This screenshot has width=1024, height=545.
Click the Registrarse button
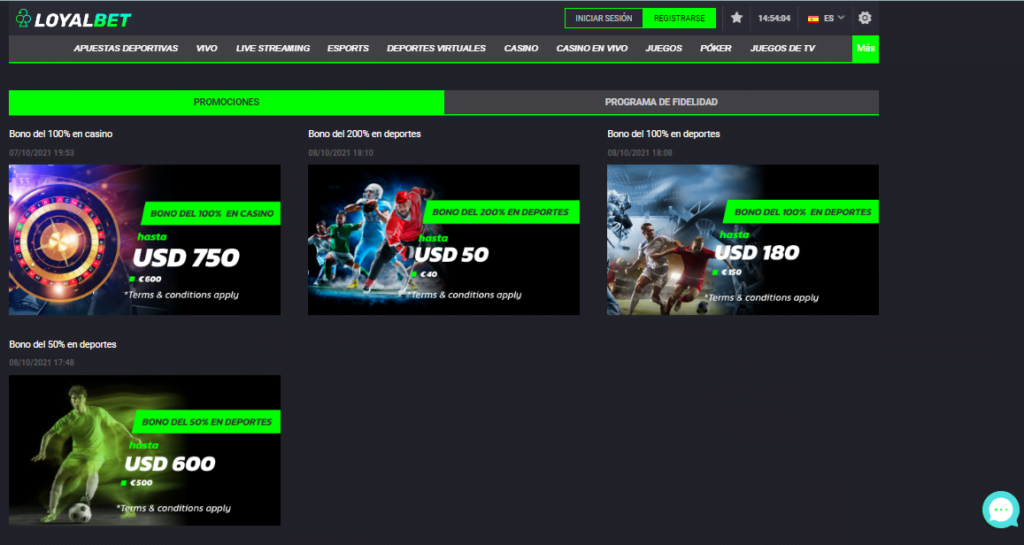point(679,18)
